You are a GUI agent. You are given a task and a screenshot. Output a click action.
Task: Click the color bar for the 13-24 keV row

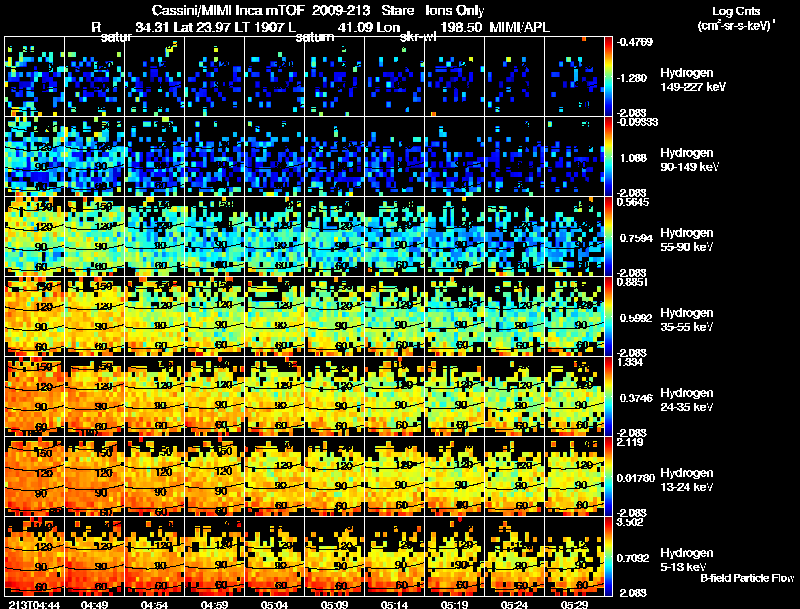pos(608,476)
